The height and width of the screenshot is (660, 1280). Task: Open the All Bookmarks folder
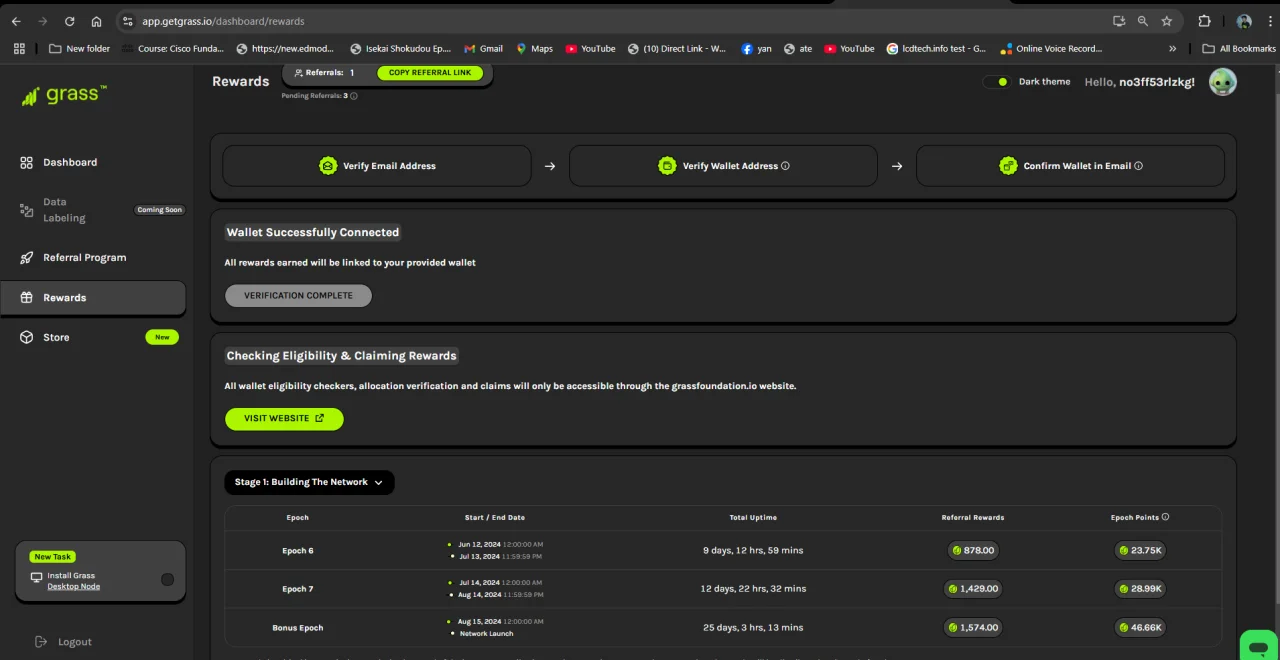[1239, 48]
